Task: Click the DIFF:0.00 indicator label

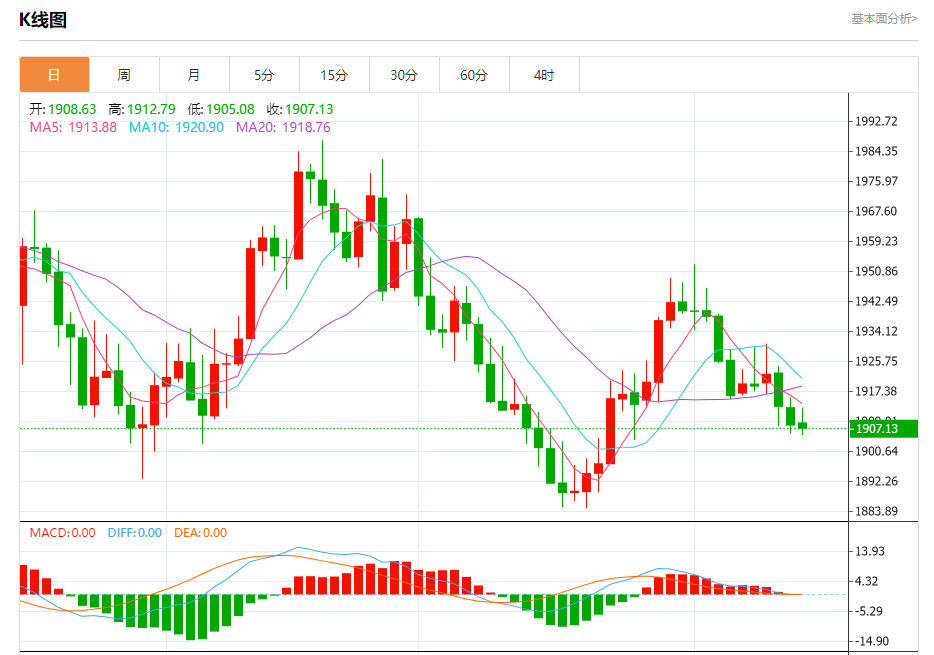Action: point(135,533)
